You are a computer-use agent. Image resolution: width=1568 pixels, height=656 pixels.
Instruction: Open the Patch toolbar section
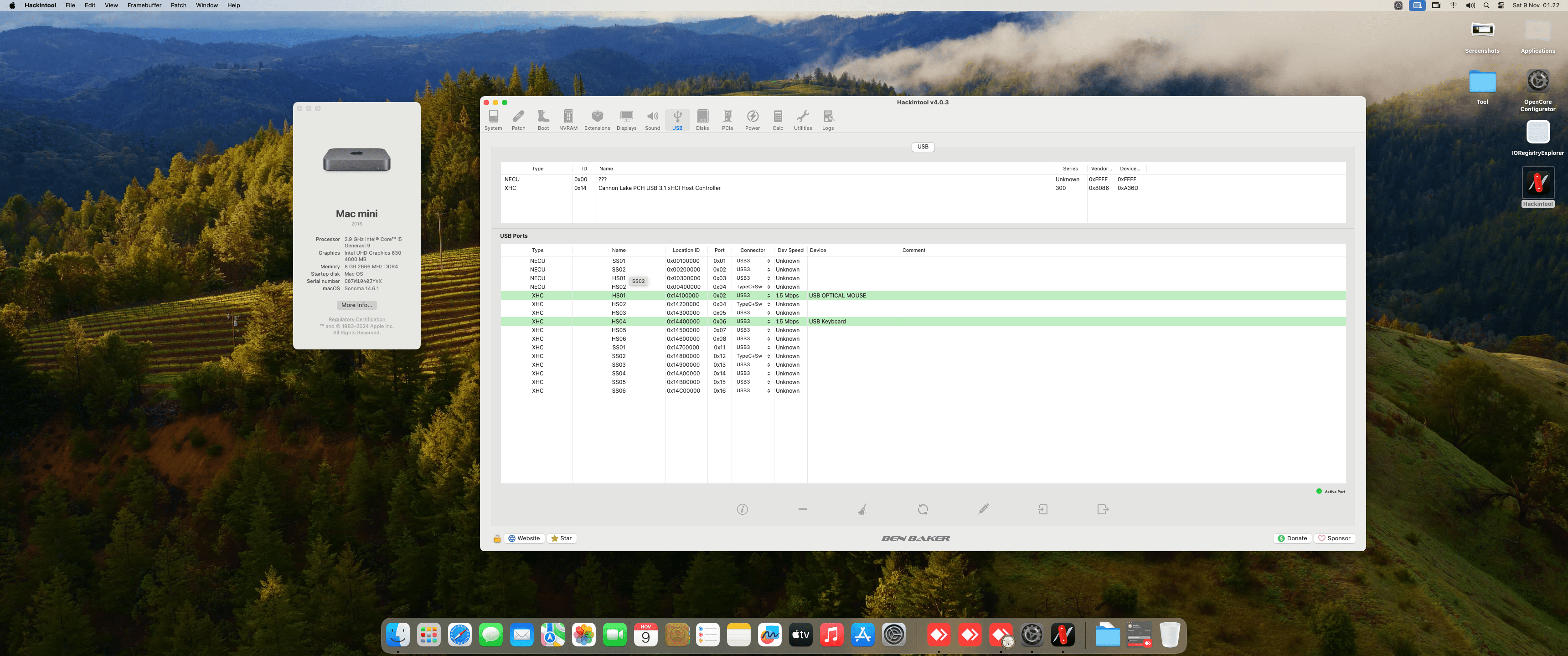[x=518, y=120]
